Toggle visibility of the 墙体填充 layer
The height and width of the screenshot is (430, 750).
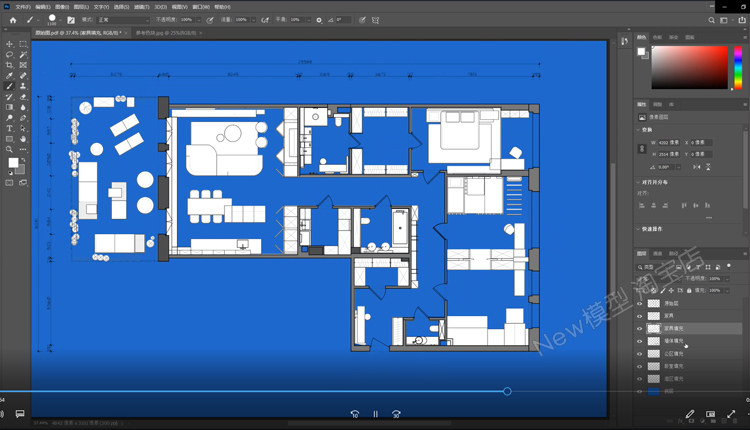640,341
